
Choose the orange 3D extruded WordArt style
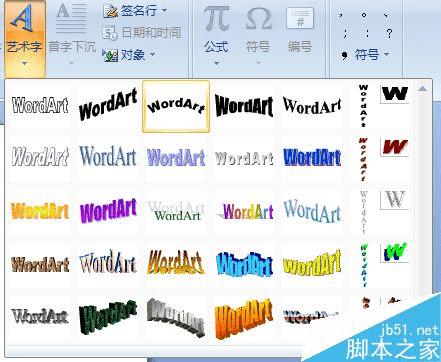(244, 318)
